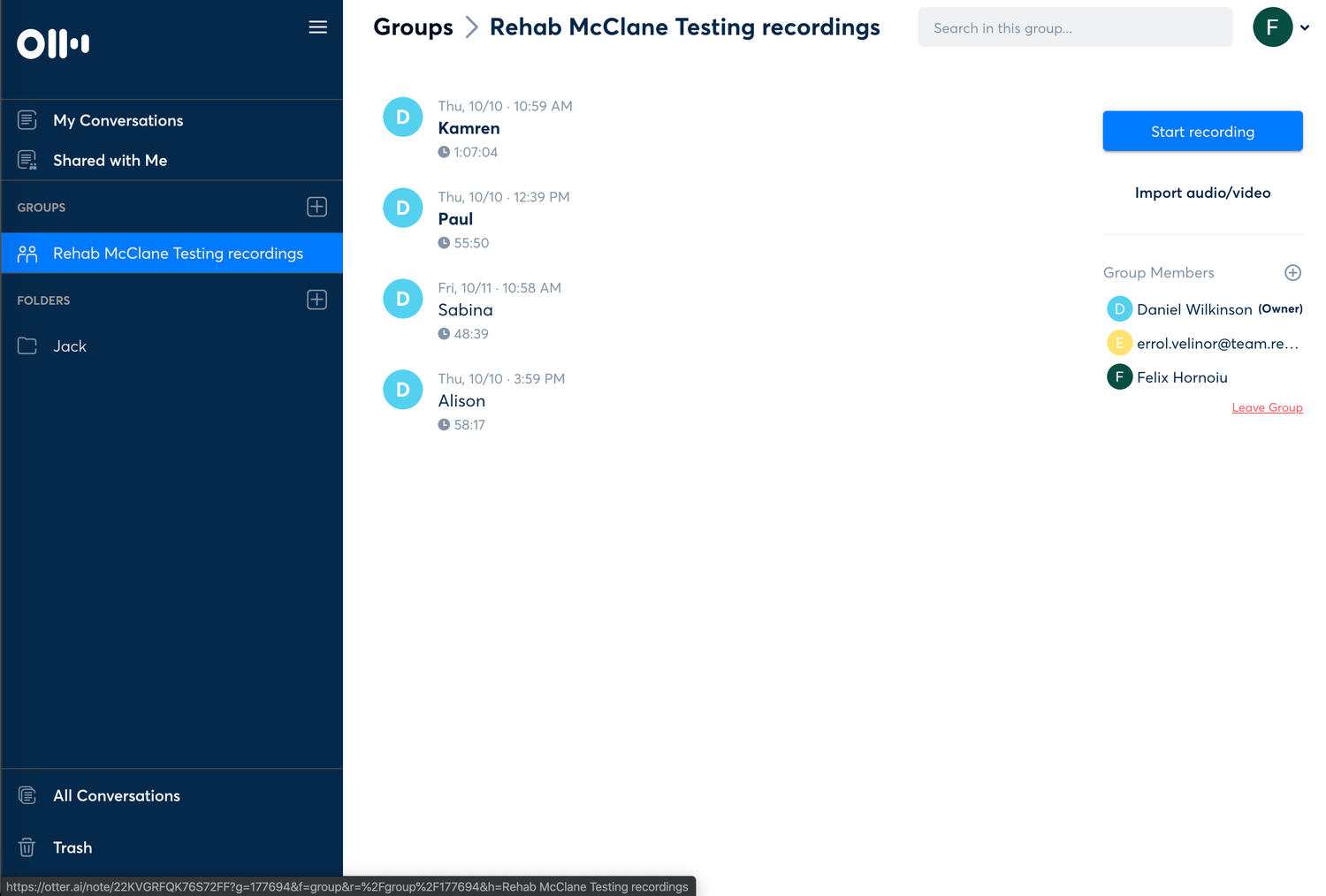Click Felix Hornoiu's F avatar in members

pos(1119,376)
